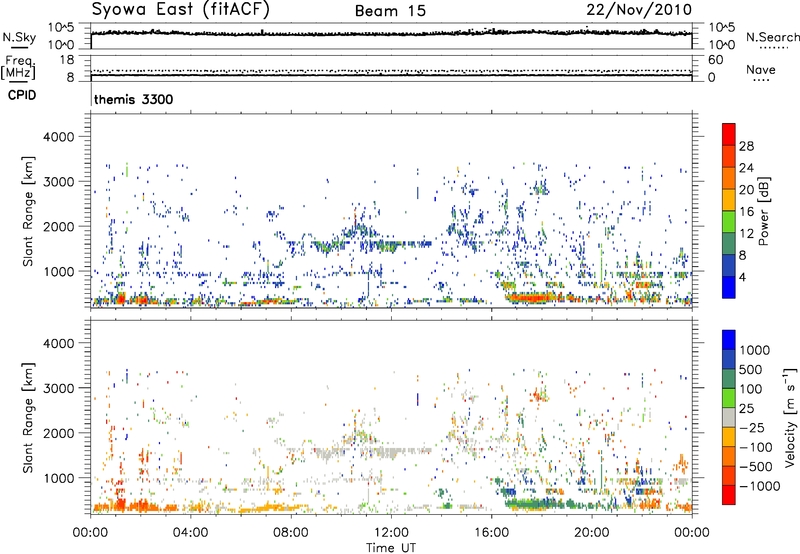Click the 'Slant Range [km]' label of the power plot
800x554 pixels.
[28, 211]
